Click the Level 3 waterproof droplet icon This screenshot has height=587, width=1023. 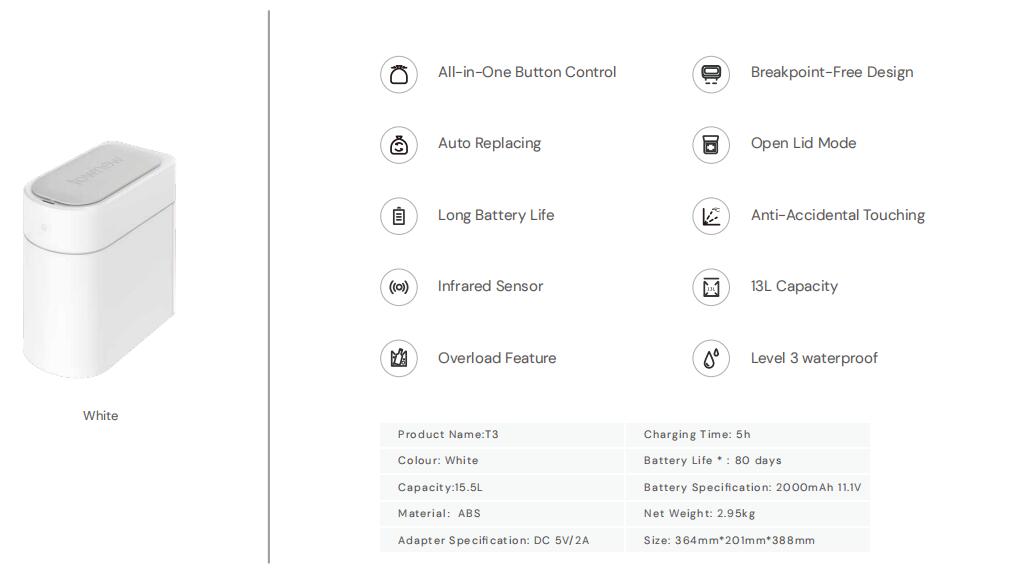[711, 358]
